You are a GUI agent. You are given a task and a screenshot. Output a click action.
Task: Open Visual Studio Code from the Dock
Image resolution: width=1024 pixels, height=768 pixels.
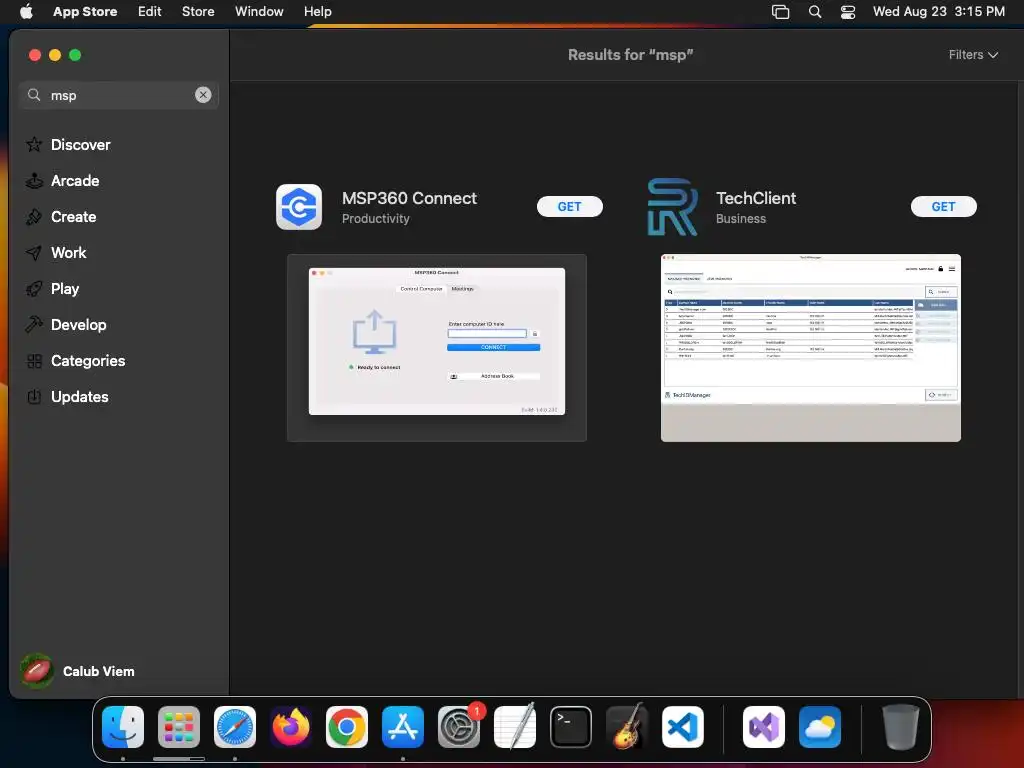683,727
